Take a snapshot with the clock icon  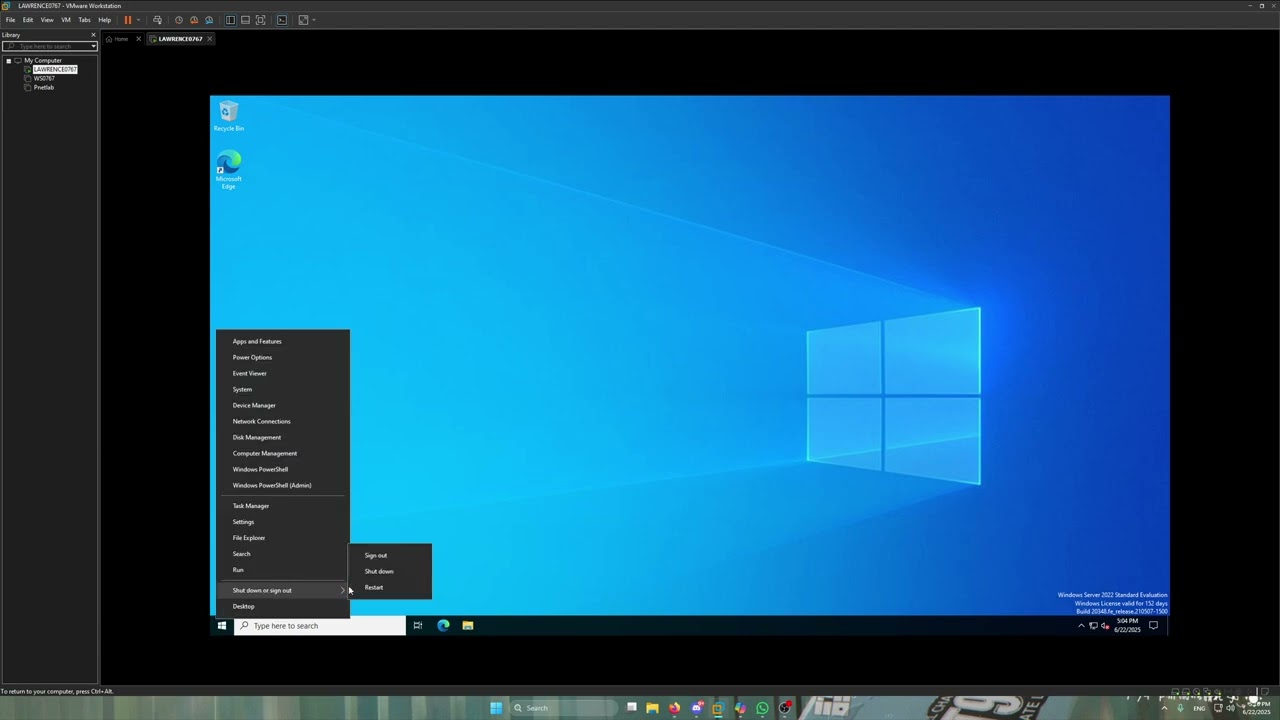[x=179, y=20]
